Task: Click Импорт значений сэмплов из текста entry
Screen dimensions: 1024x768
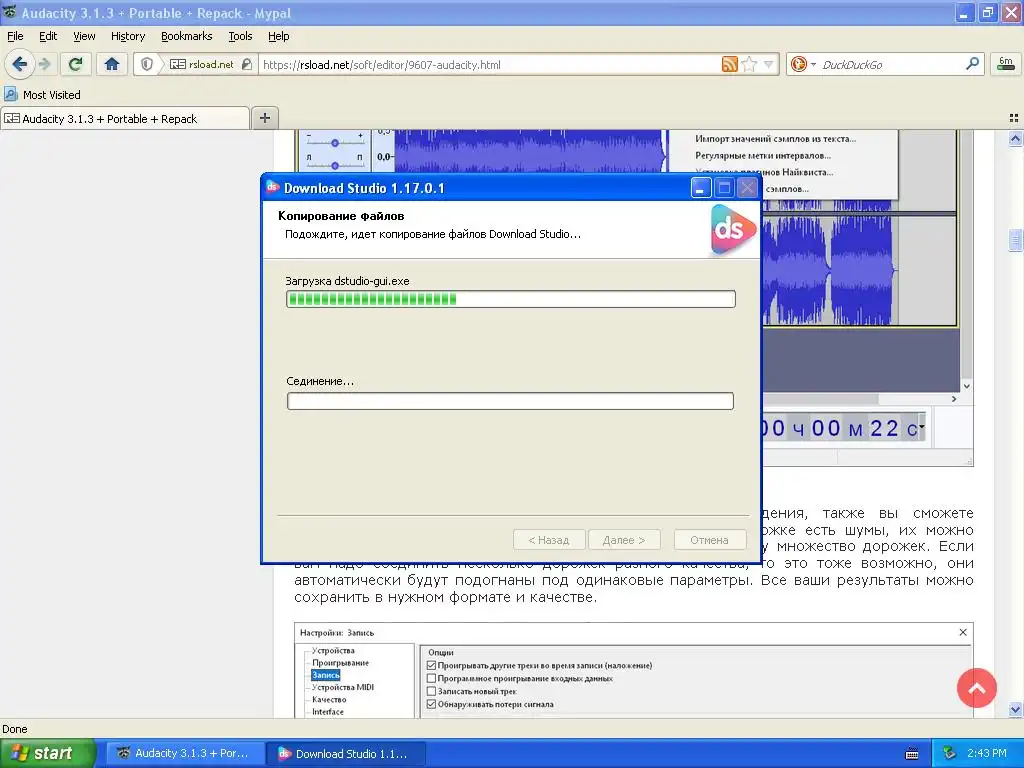Action: (x=775, y=138)
